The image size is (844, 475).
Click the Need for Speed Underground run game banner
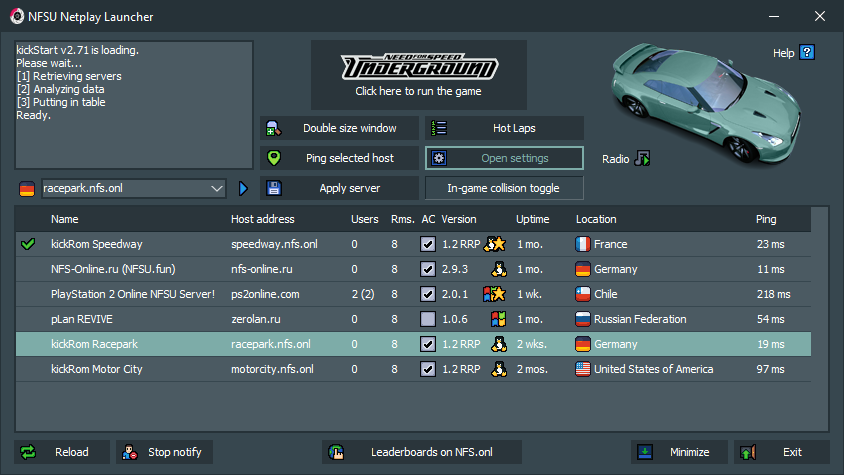pyautogui.click(x=419, y=75)
